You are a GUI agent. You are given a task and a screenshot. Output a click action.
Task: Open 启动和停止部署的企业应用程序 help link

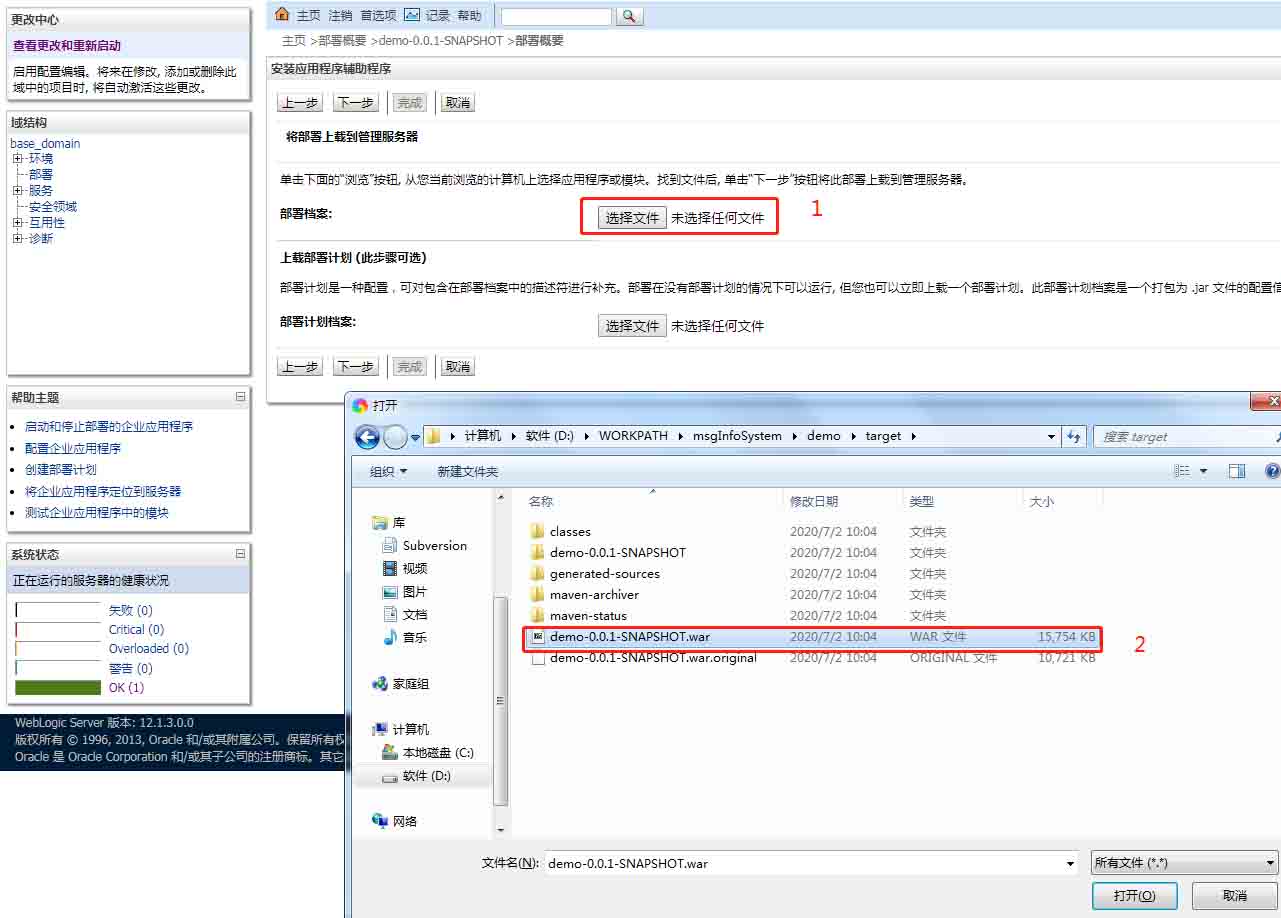(x=109, y=427)
